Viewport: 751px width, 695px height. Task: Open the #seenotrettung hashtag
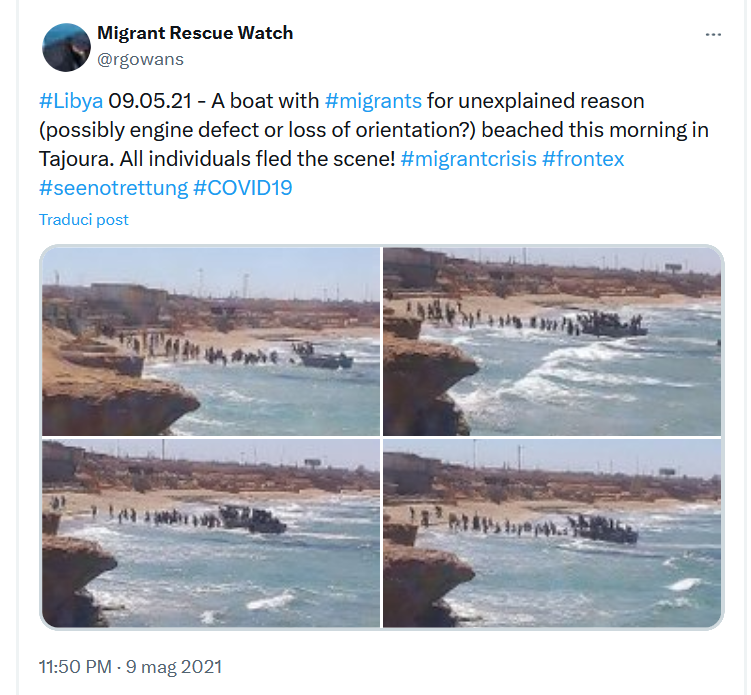click(114, 188)
